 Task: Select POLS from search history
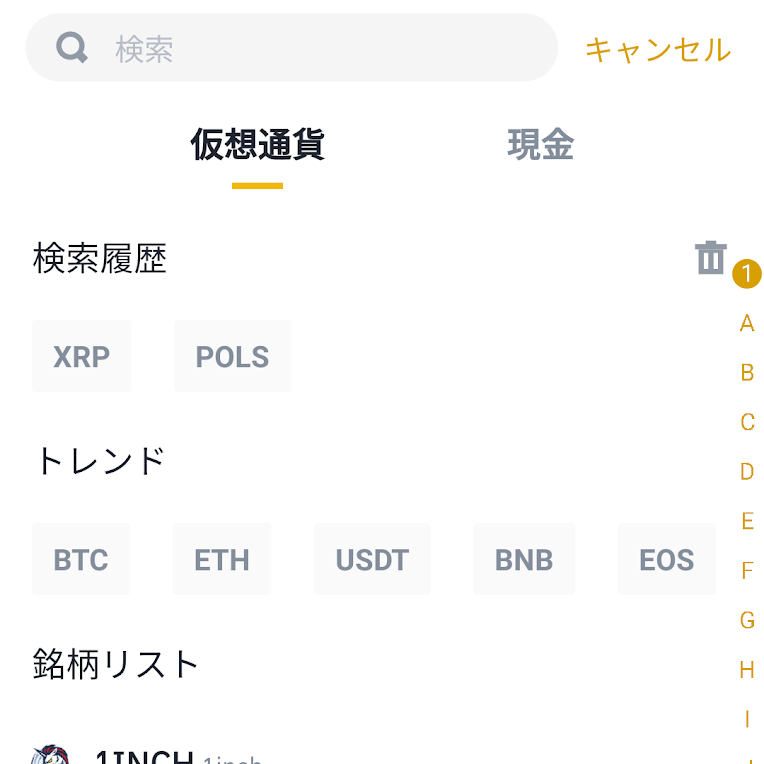[232, 357]
